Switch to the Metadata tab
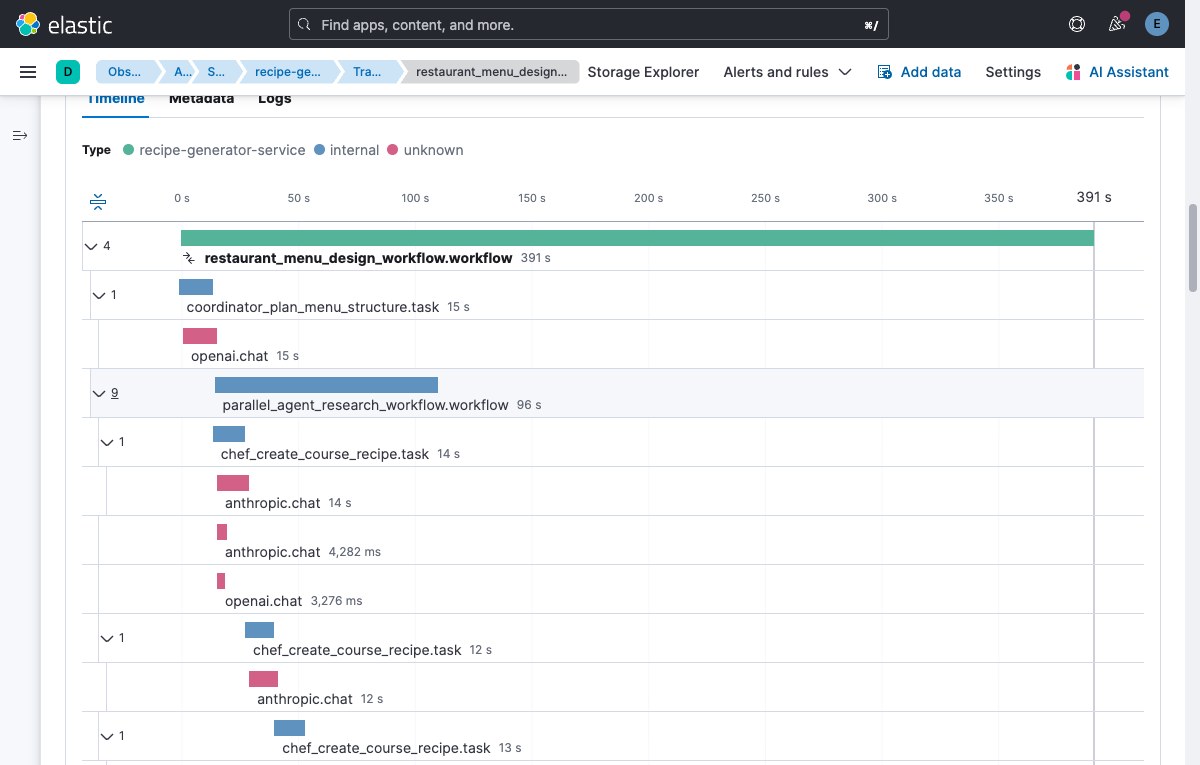 pos(201,98)
